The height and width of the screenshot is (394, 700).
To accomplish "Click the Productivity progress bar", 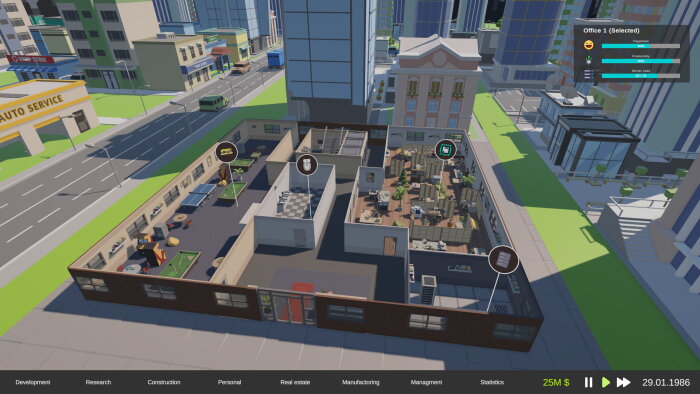I will (x=641, y=61).
